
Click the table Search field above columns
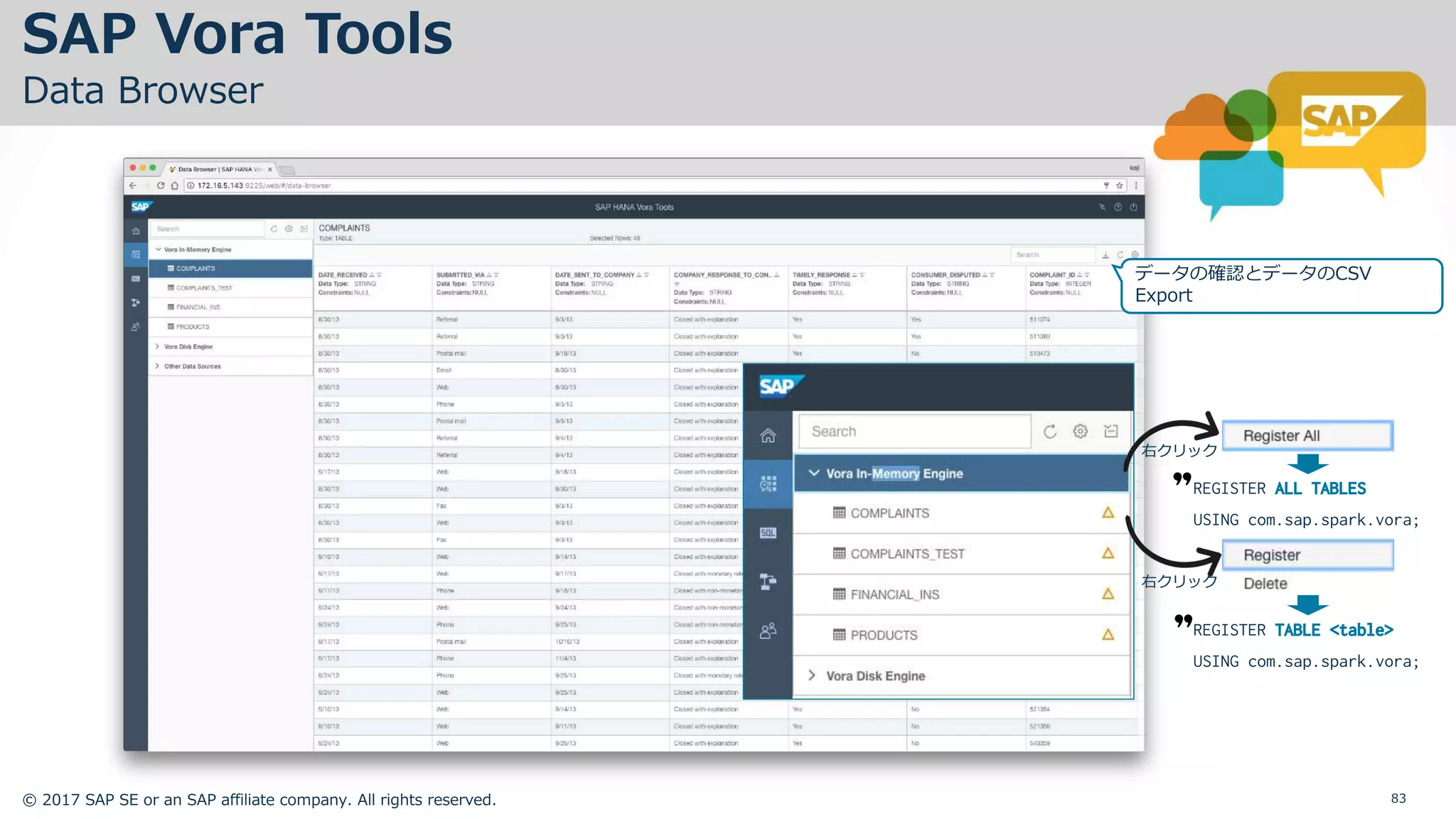click(x=1052, y=255)
